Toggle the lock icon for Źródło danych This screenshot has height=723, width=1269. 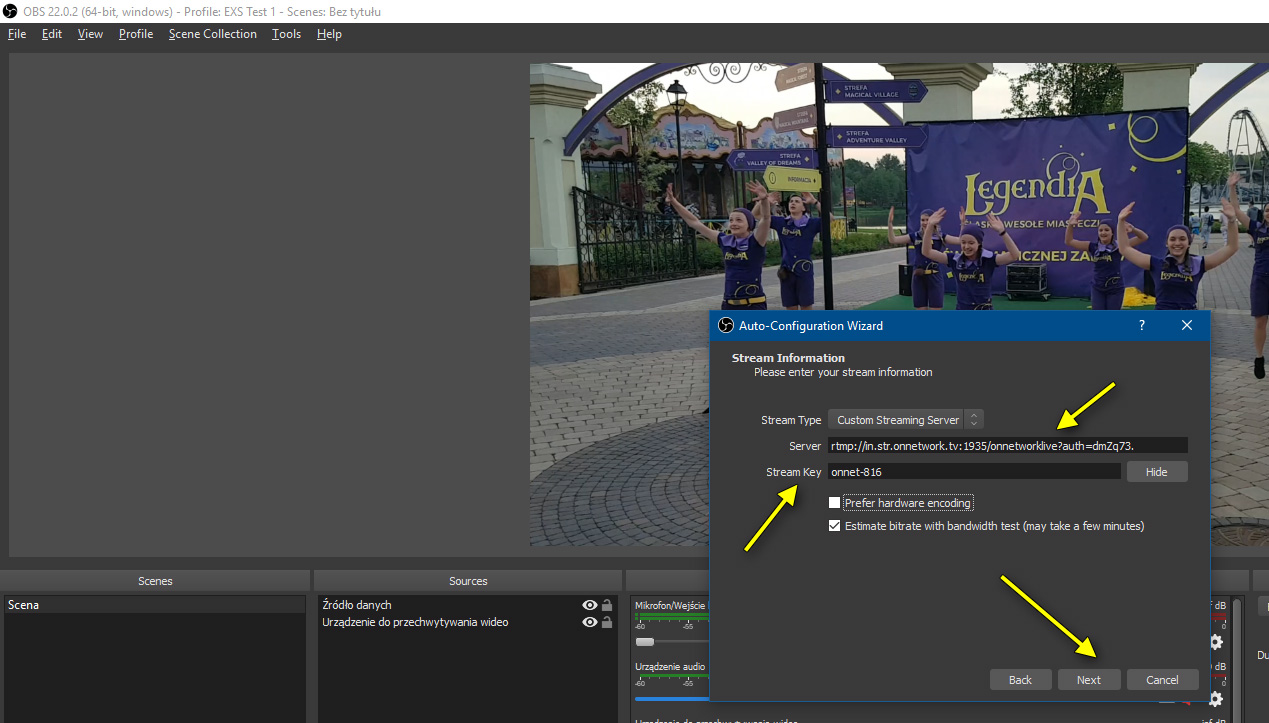pyautogui.click(x=607, y=605)
